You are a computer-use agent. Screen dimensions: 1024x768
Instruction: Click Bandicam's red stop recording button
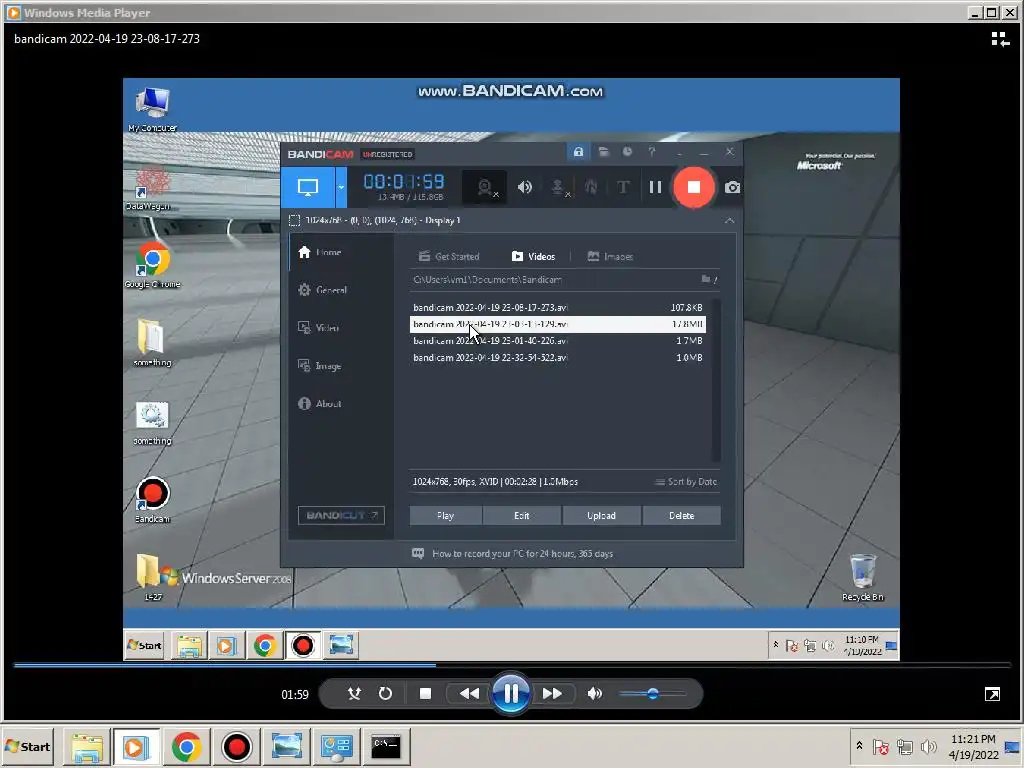pos(694,187)
